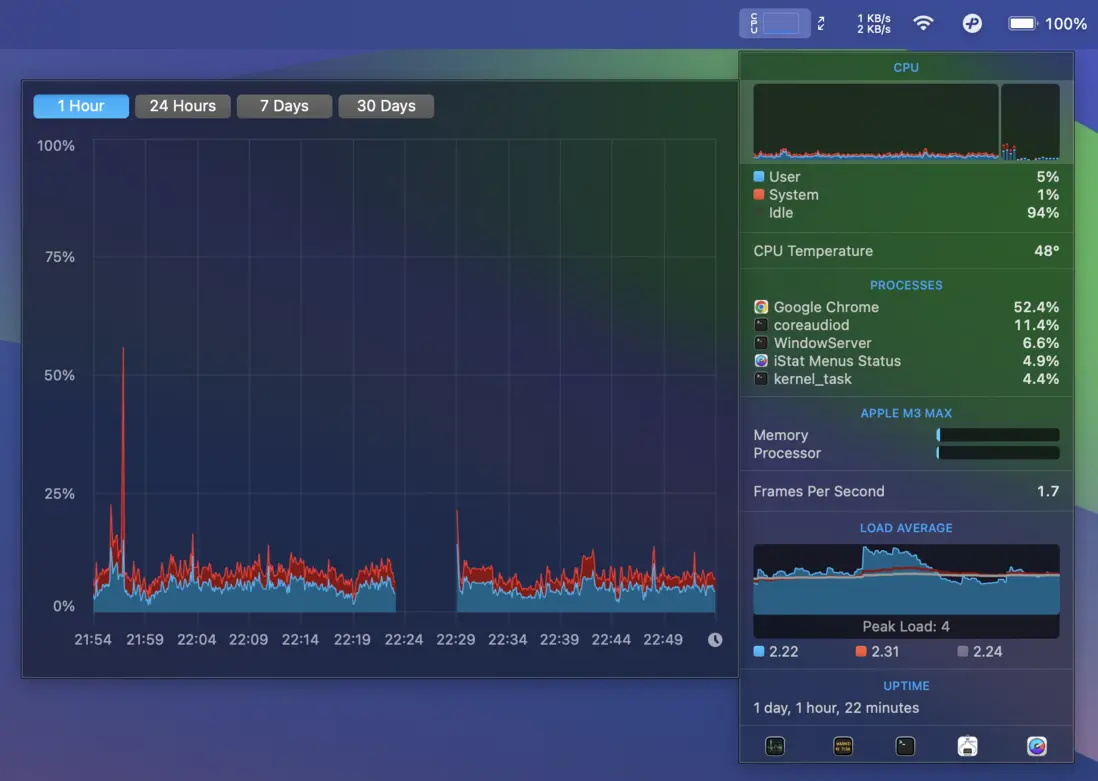This screenshot has height=781, width=1098.
Task: Click the APPLE M3 MAX header
Action: [906, 413]
